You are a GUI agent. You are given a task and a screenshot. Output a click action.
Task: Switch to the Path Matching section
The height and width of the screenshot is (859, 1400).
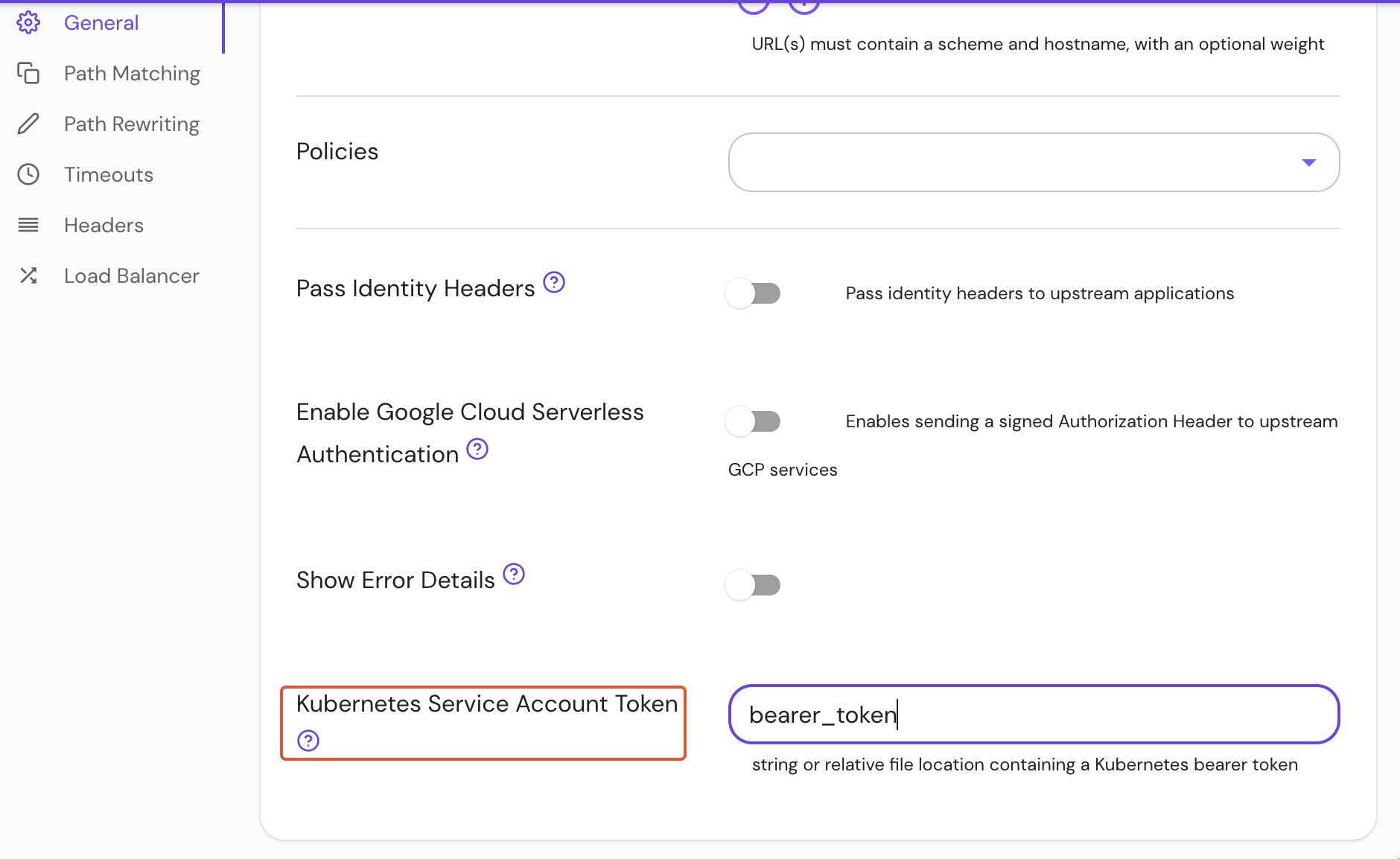point(131,73)
